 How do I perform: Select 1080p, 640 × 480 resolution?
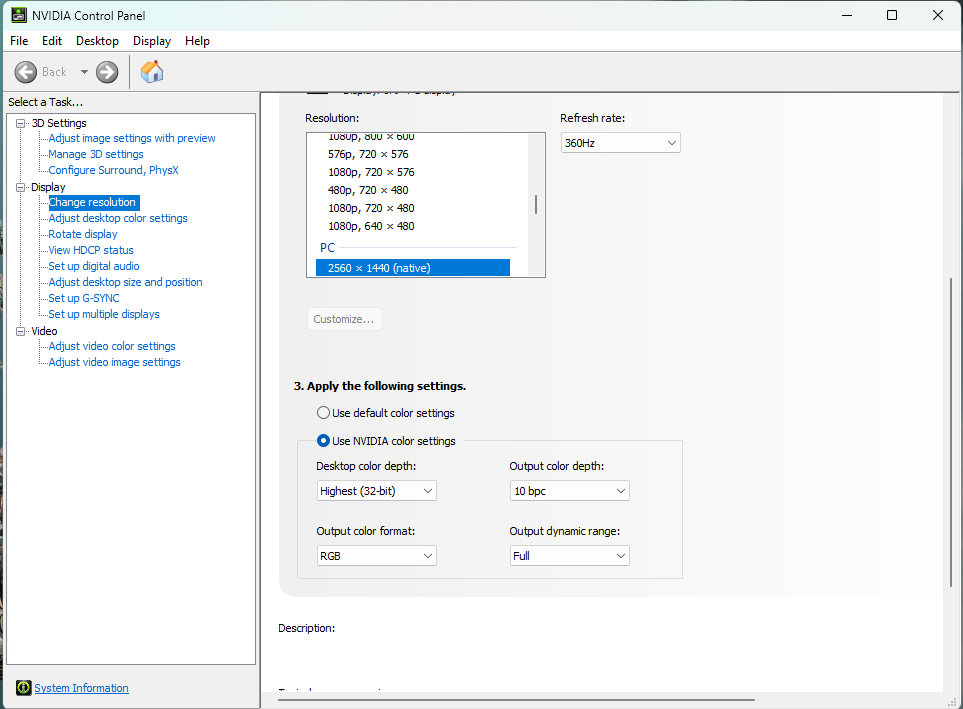click(x=371, y=226)
